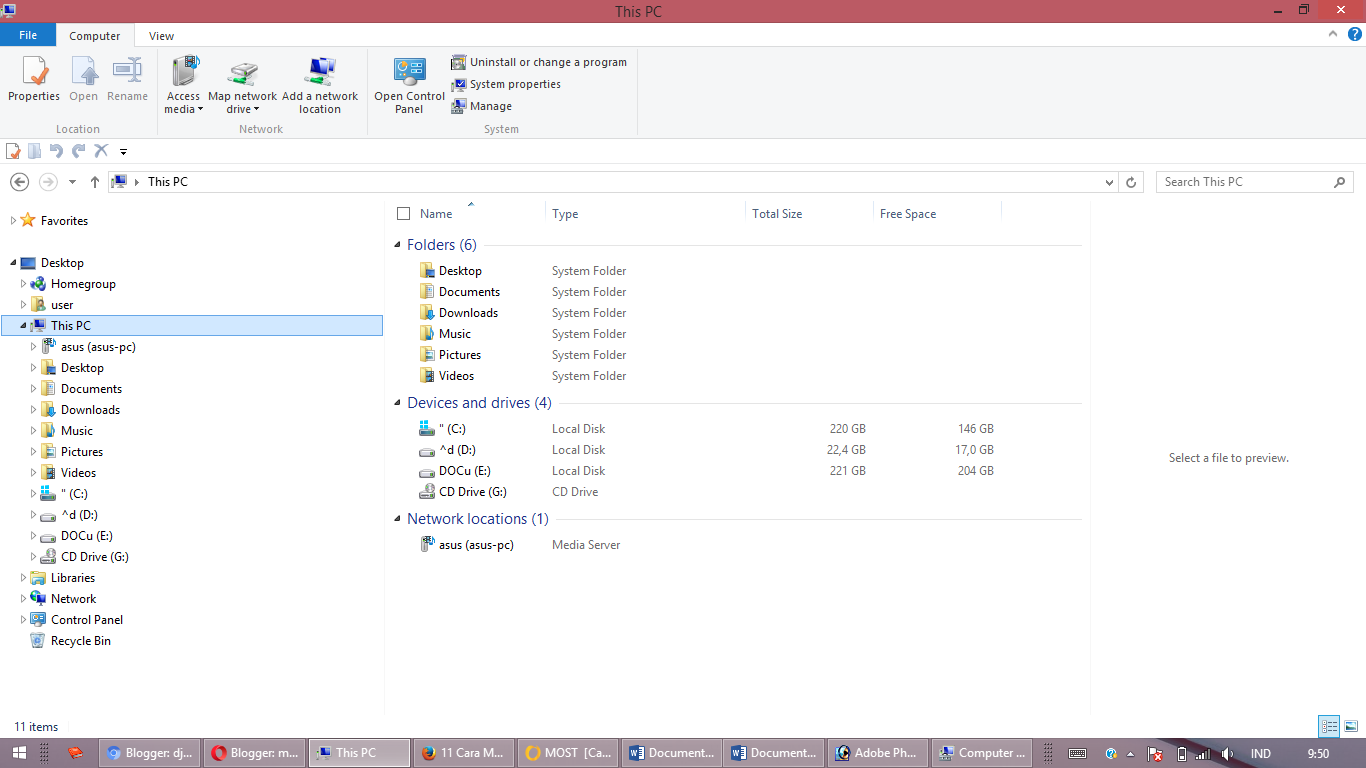The image size is (1366, 768).
Task: Expand Libraries in the navigation pane
Action: pyautogui.click(x=23, y=577)
